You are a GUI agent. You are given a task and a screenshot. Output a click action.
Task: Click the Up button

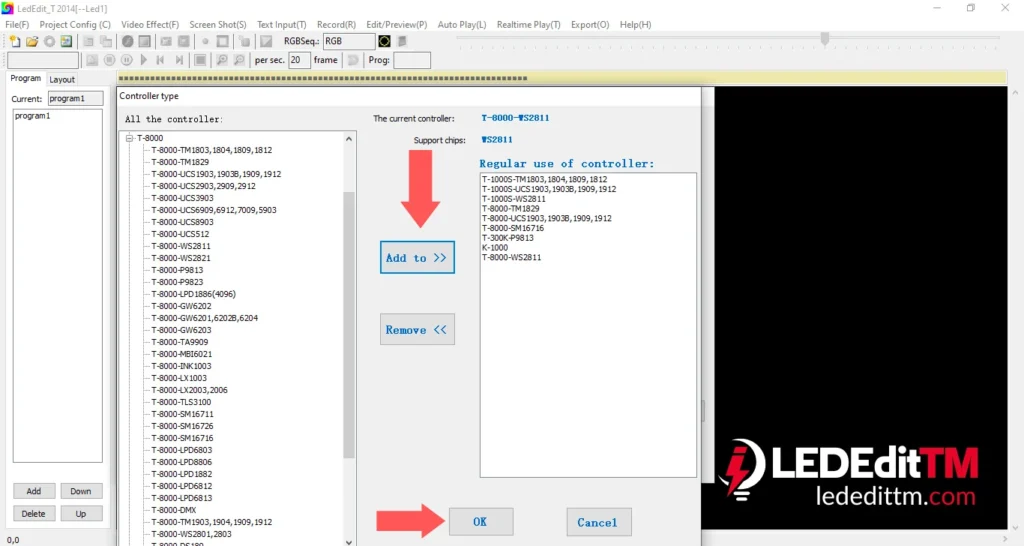[81, 513]
